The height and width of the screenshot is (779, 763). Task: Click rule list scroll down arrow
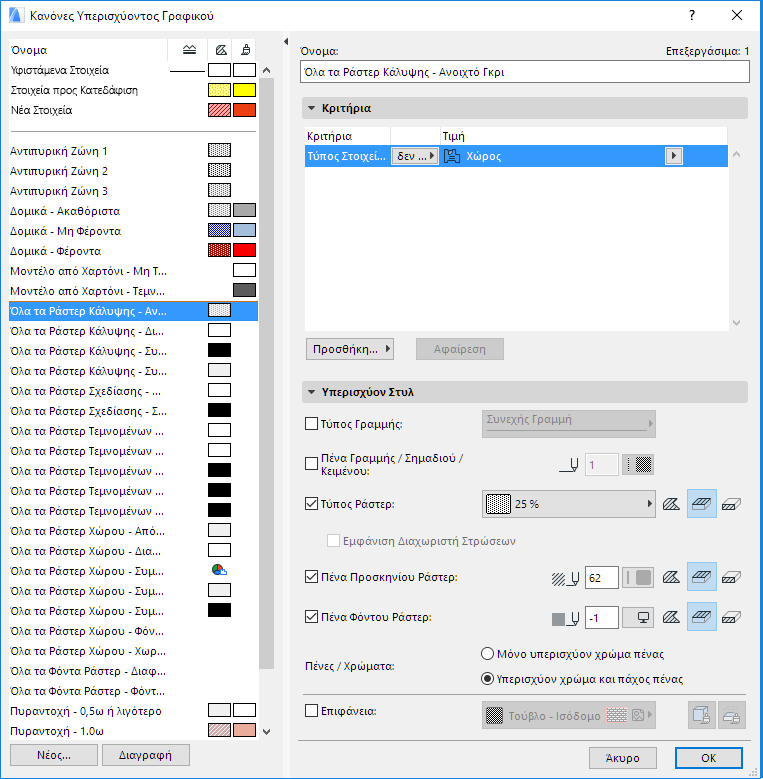[x=266, y=731]
